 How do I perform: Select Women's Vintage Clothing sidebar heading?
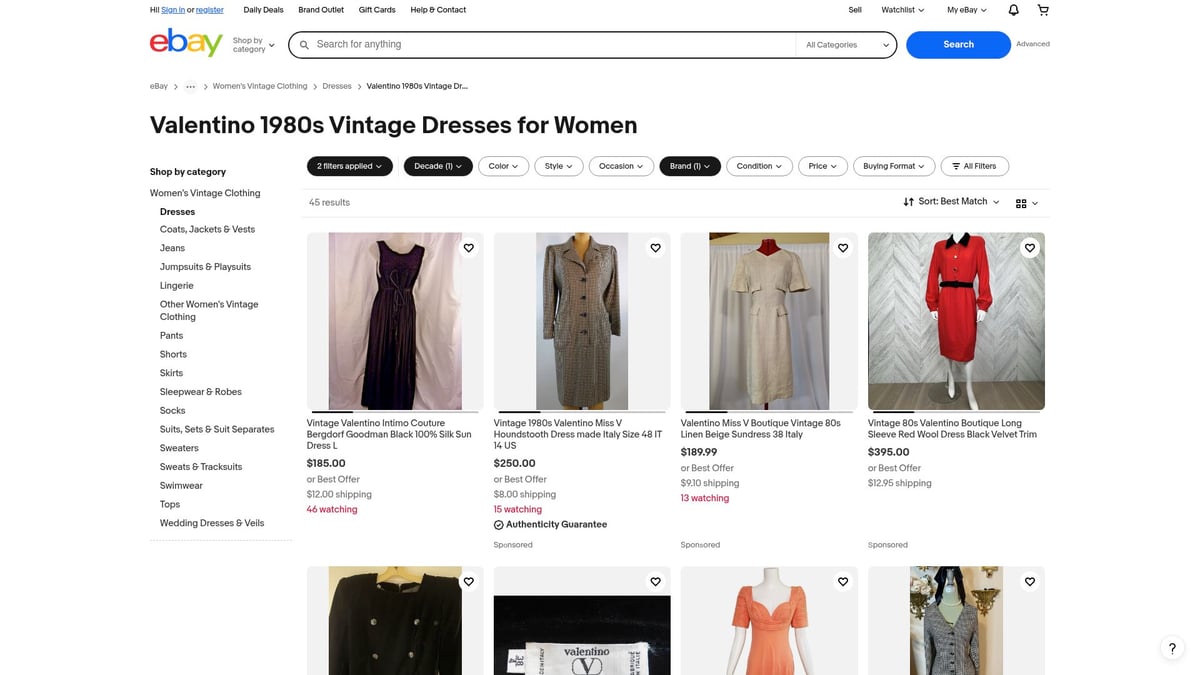(x=205, y=193)
